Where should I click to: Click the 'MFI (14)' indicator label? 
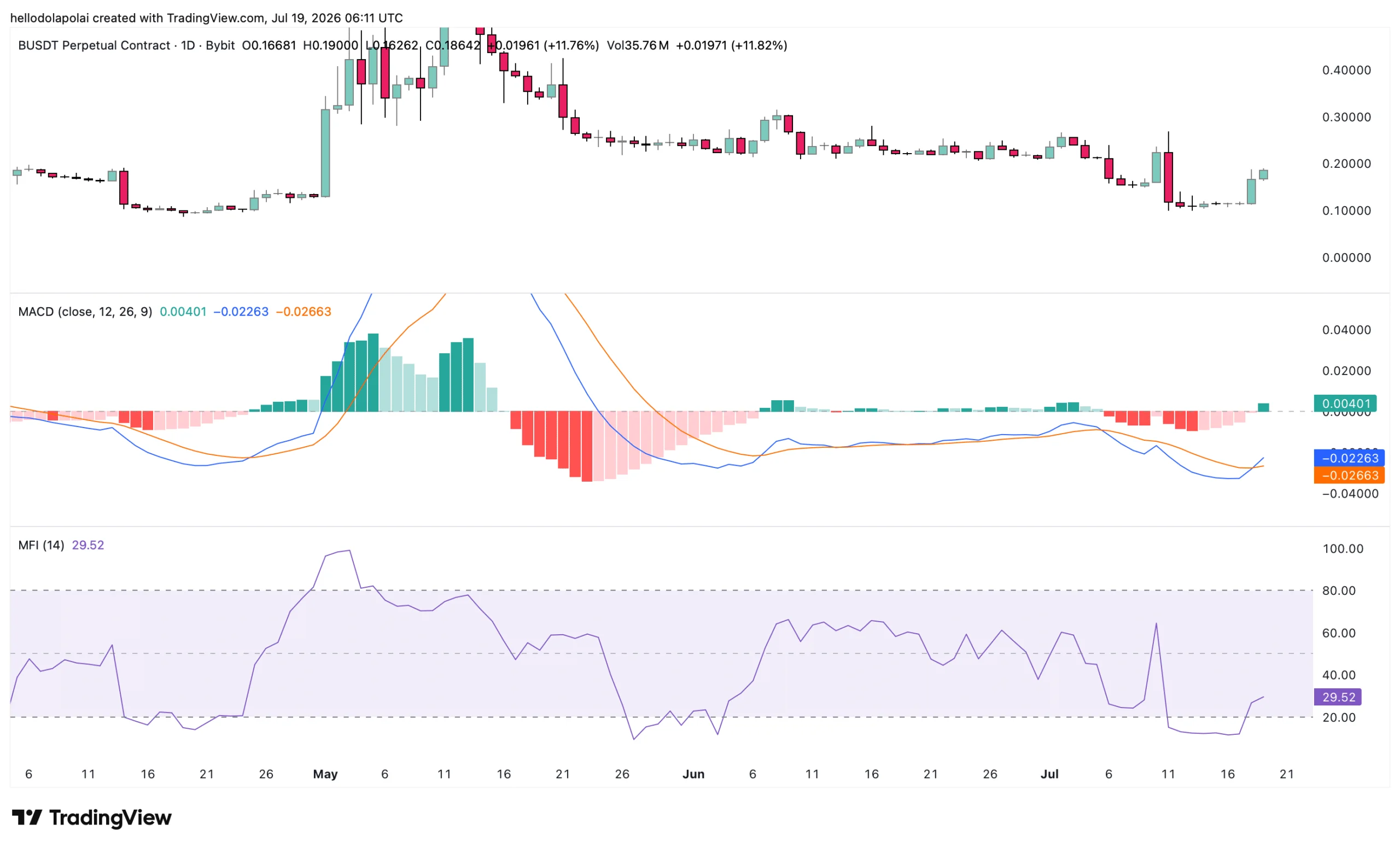pos(41,545)
